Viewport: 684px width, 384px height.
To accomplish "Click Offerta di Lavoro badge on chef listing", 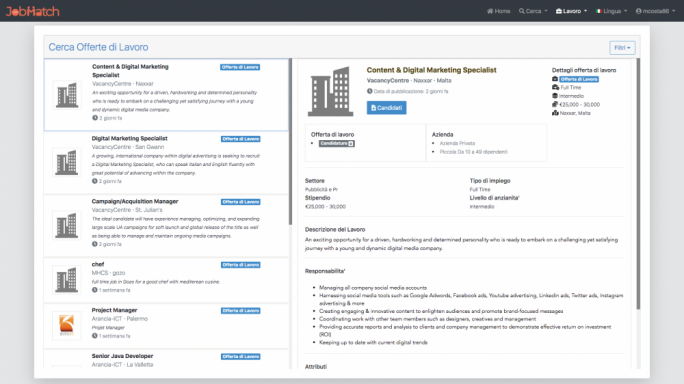I will 240,265.
